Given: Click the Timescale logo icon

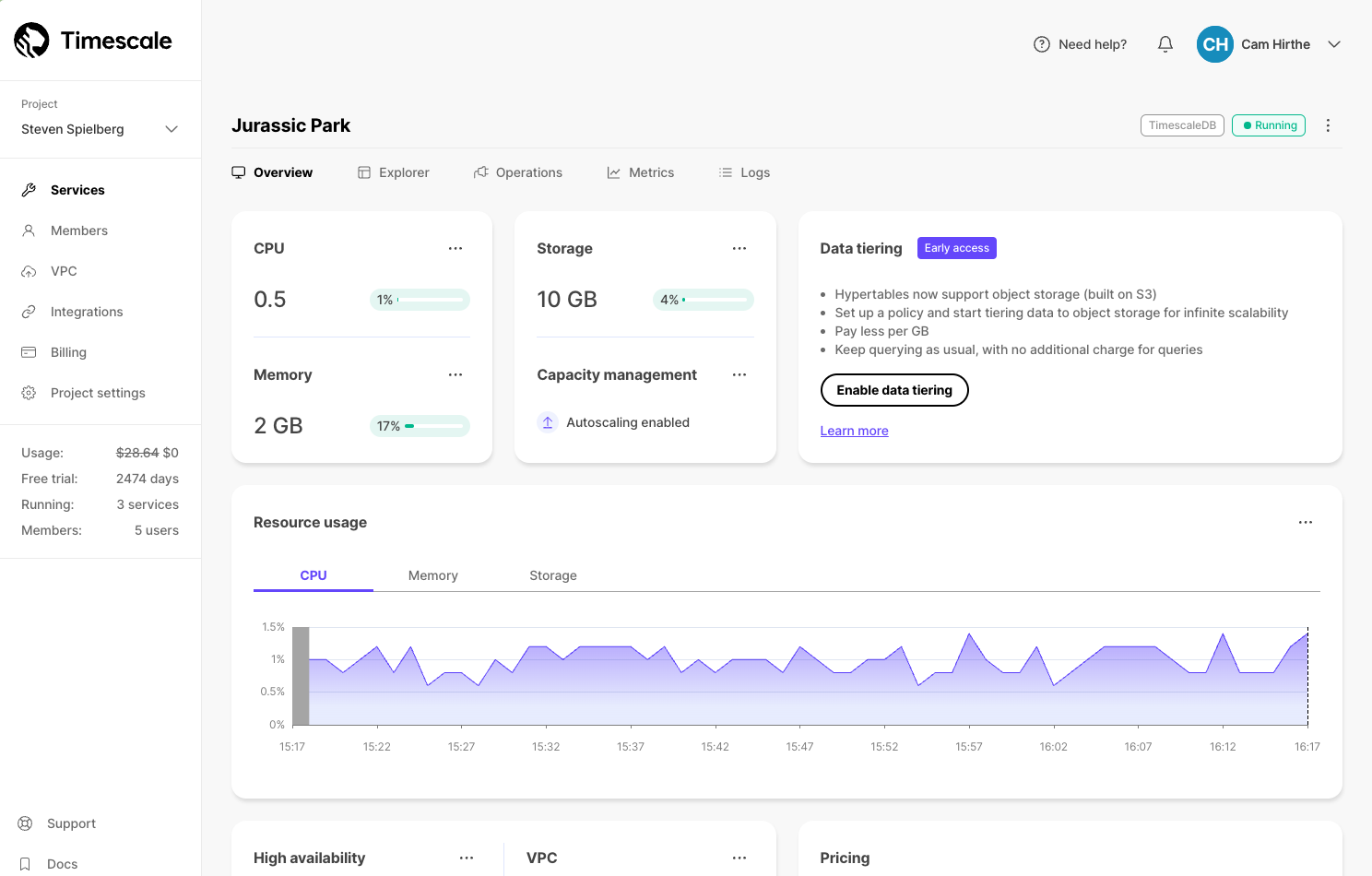Looking at the screenshot, I should (x=32, y=41).
